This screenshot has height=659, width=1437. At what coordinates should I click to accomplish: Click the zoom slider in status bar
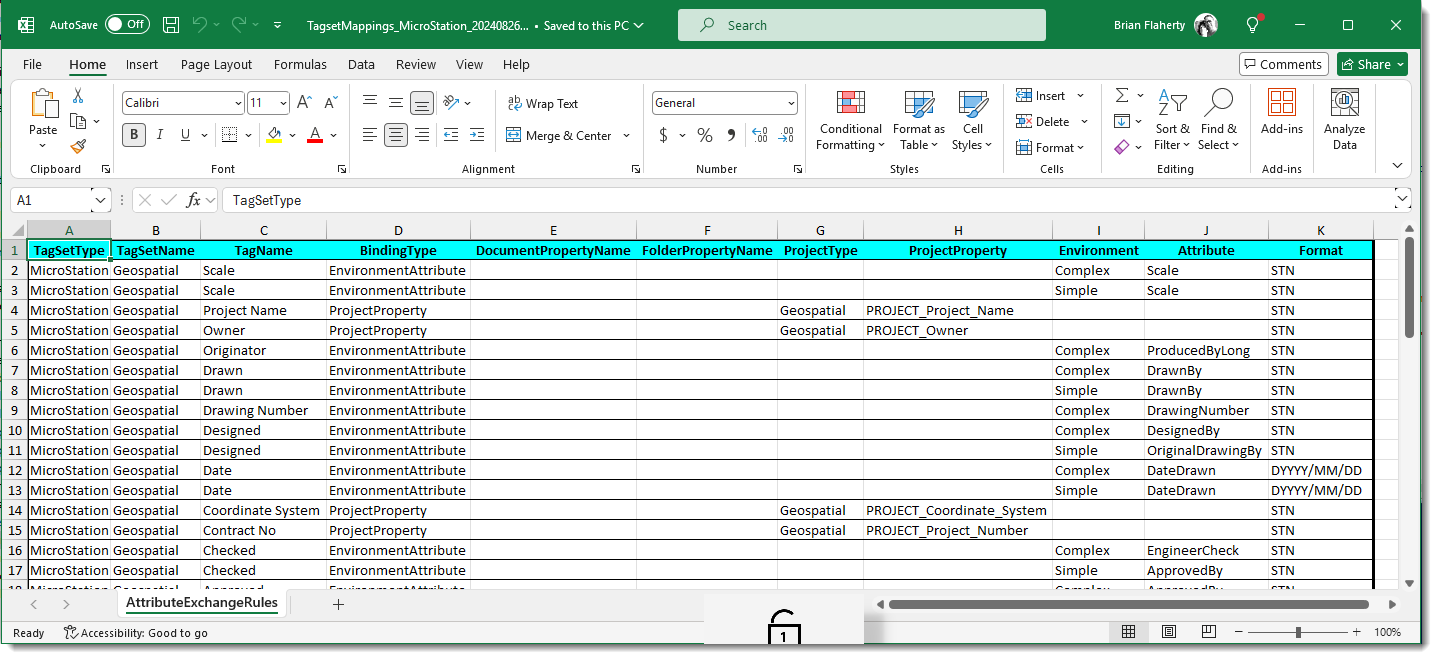tap(1298, 632)
